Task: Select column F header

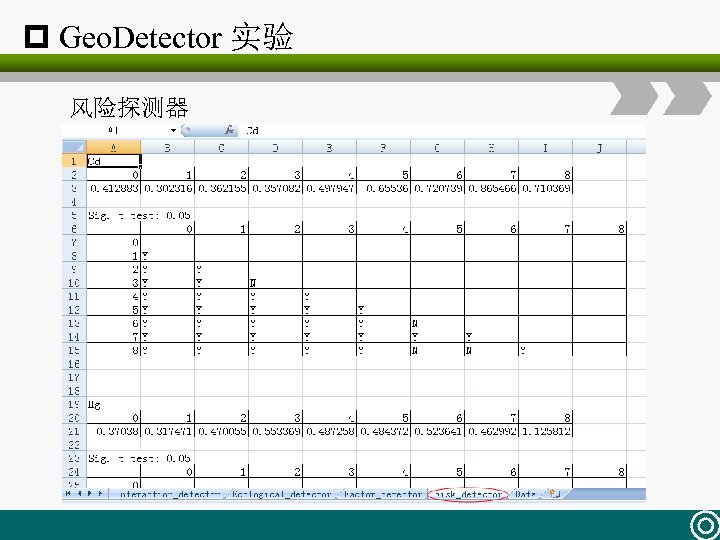Action: coord(383,147)
